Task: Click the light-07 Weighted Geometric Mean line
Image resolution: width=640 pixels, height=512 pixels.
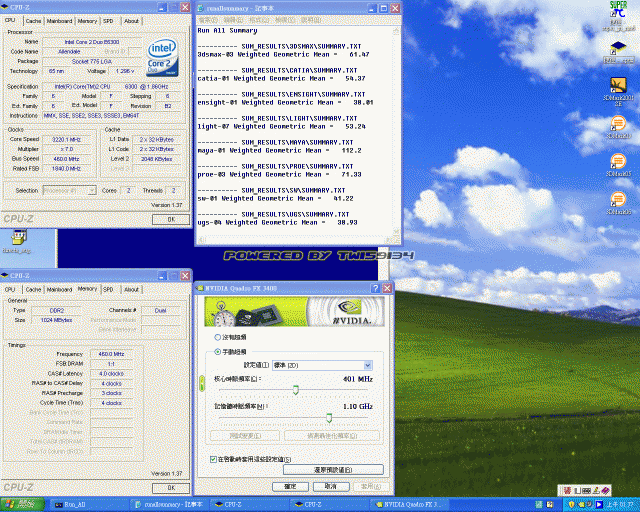Action: tap(281, 127)
